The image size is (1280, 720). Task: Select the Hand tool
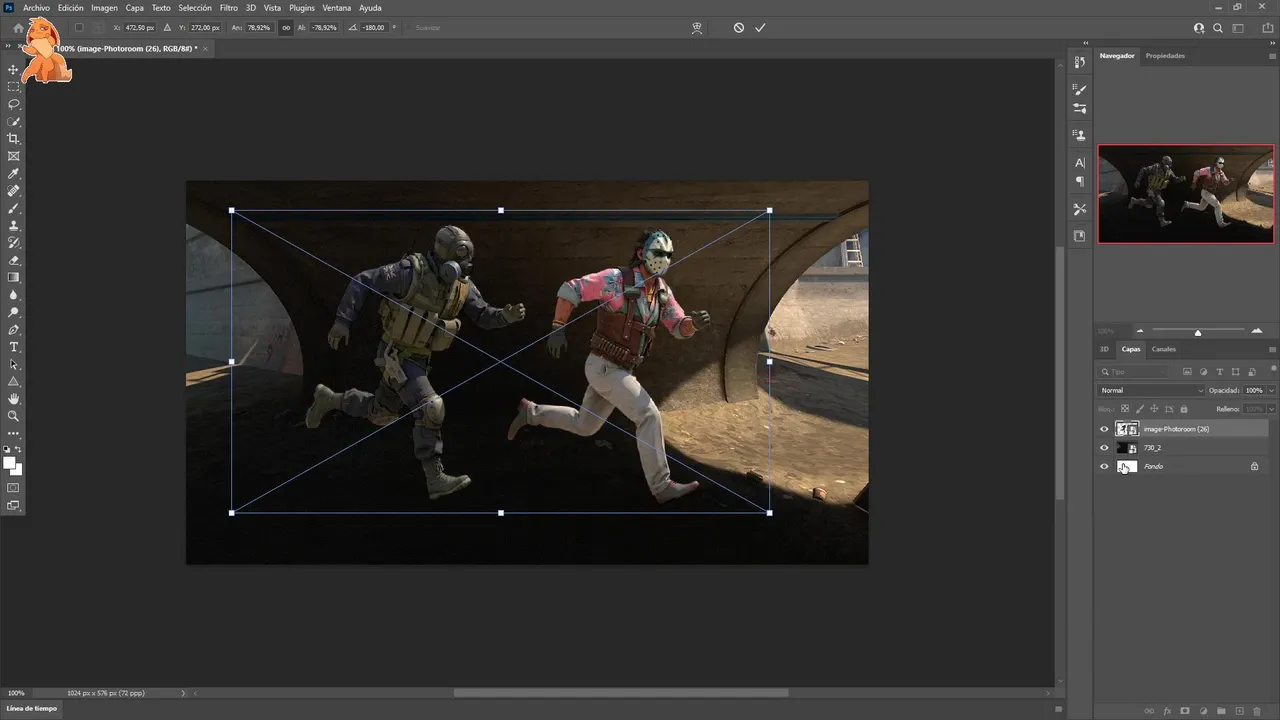pos(14,399)
